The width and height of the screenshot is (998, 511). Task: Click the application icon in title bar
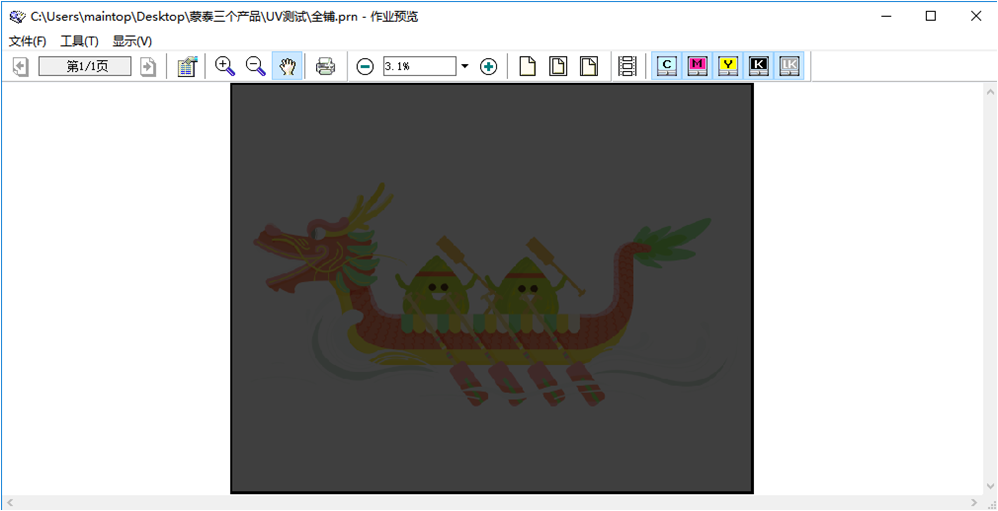(17, 17)
